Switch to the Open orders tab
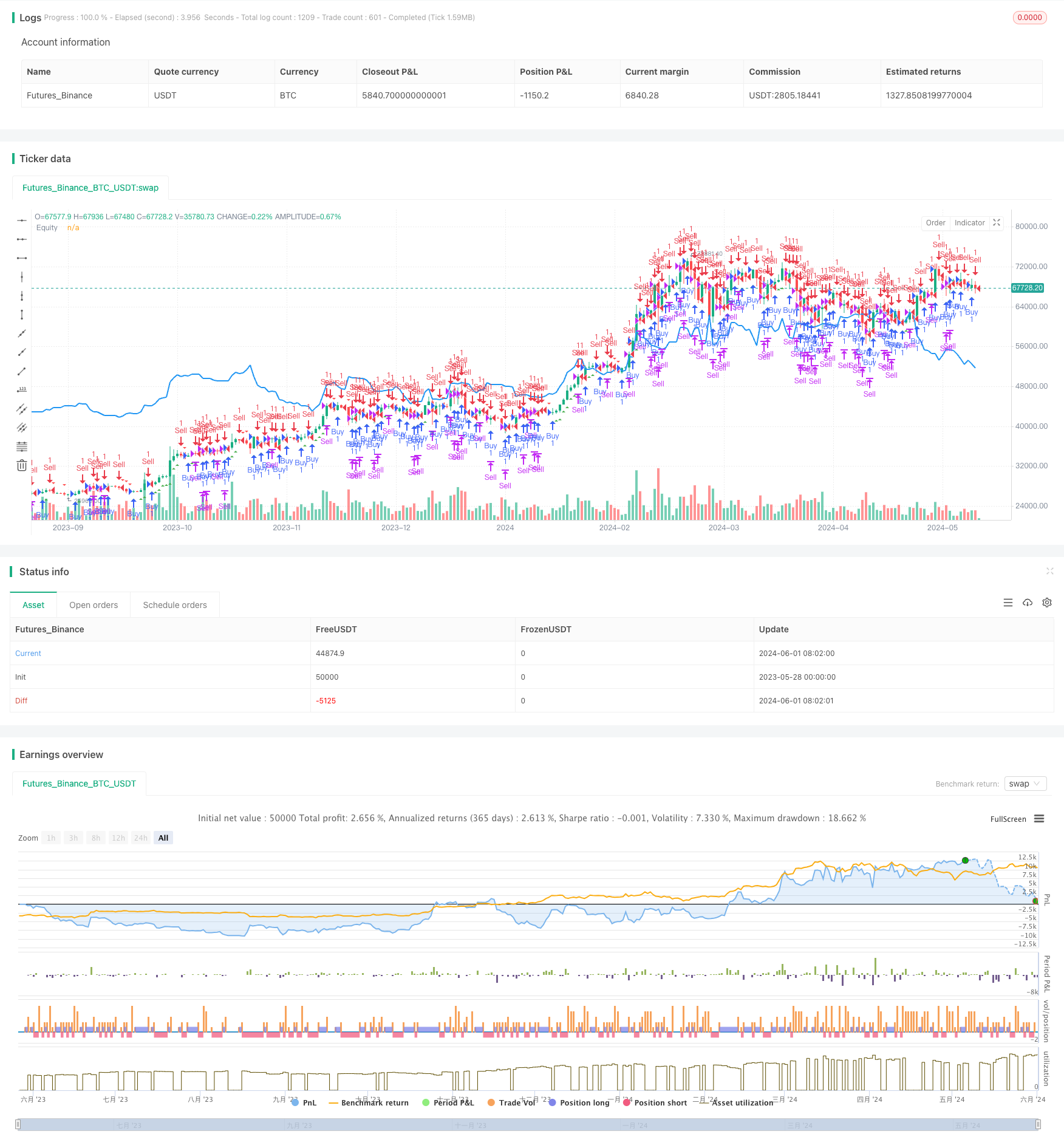The height and width of the screenshot is (1148, 1064). (x=94, y=605)
